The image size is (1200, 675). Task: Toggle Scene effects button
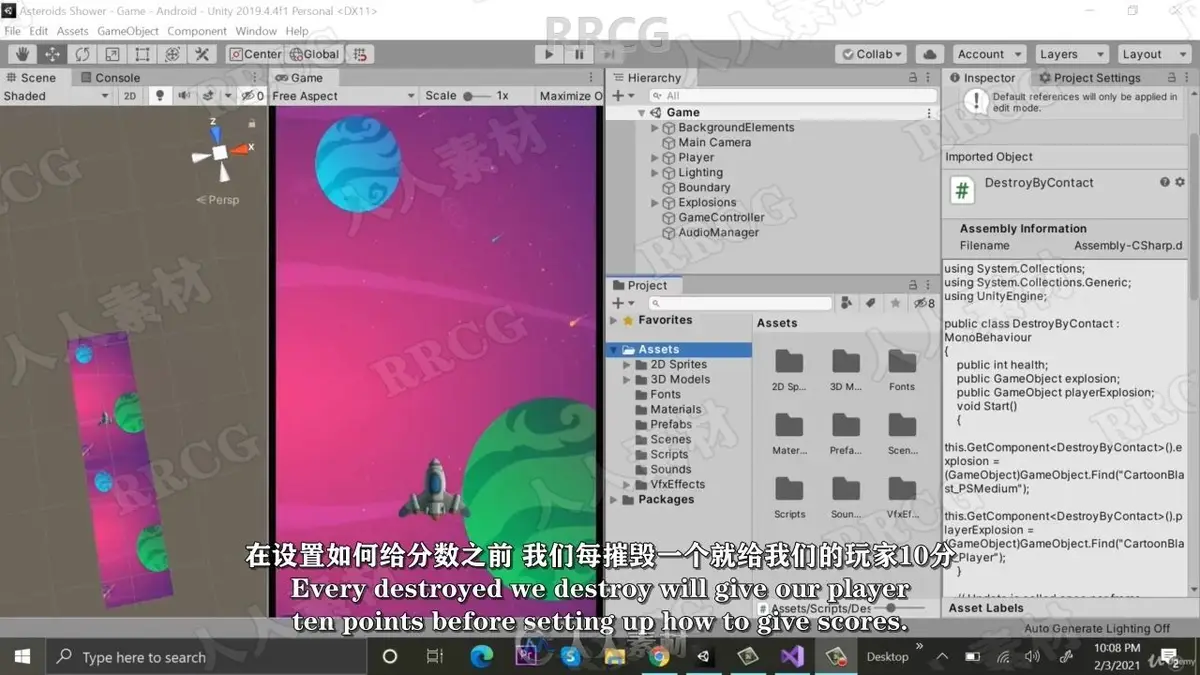pos(208,96)
